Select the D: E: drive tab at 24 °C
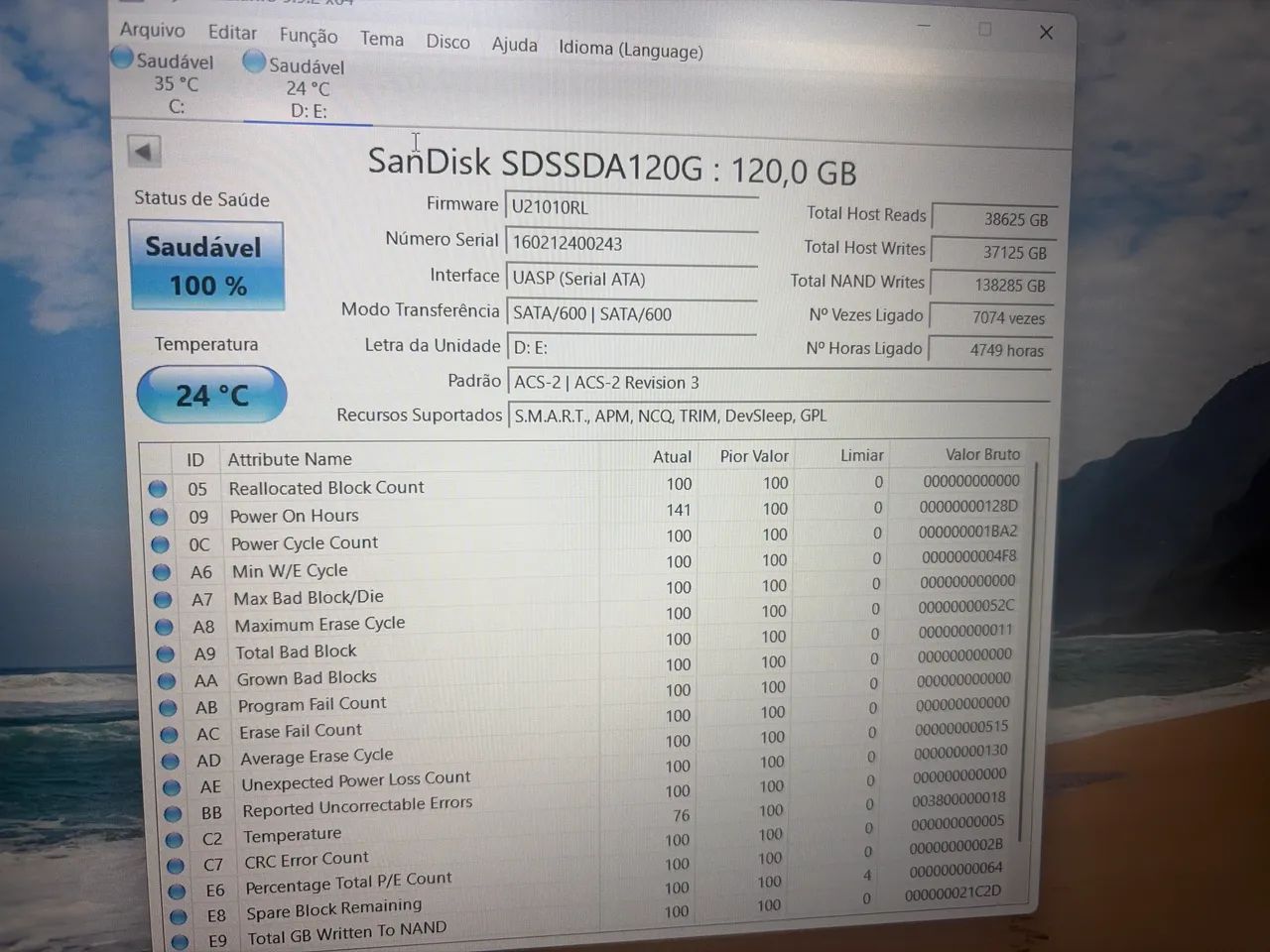 [x=308, y=88]
